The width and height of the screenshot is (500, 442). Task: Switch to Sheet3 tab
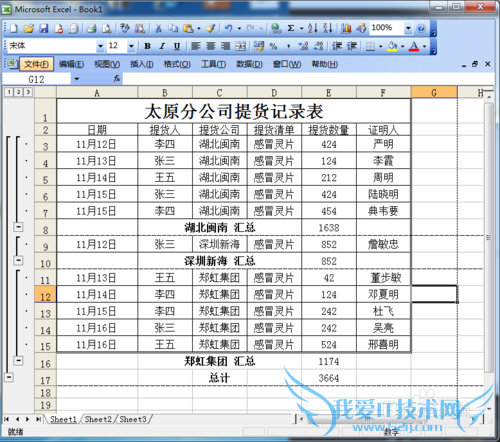click(133, 419)
